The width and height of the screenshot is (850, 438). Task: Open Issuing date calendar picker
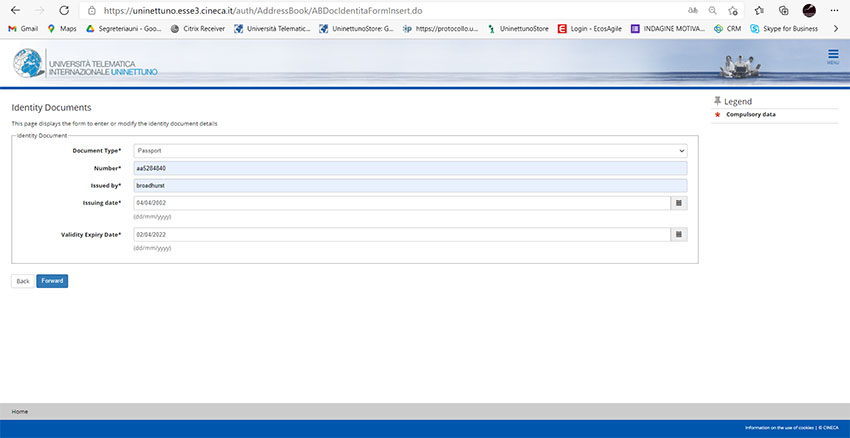tap(678, 202)
